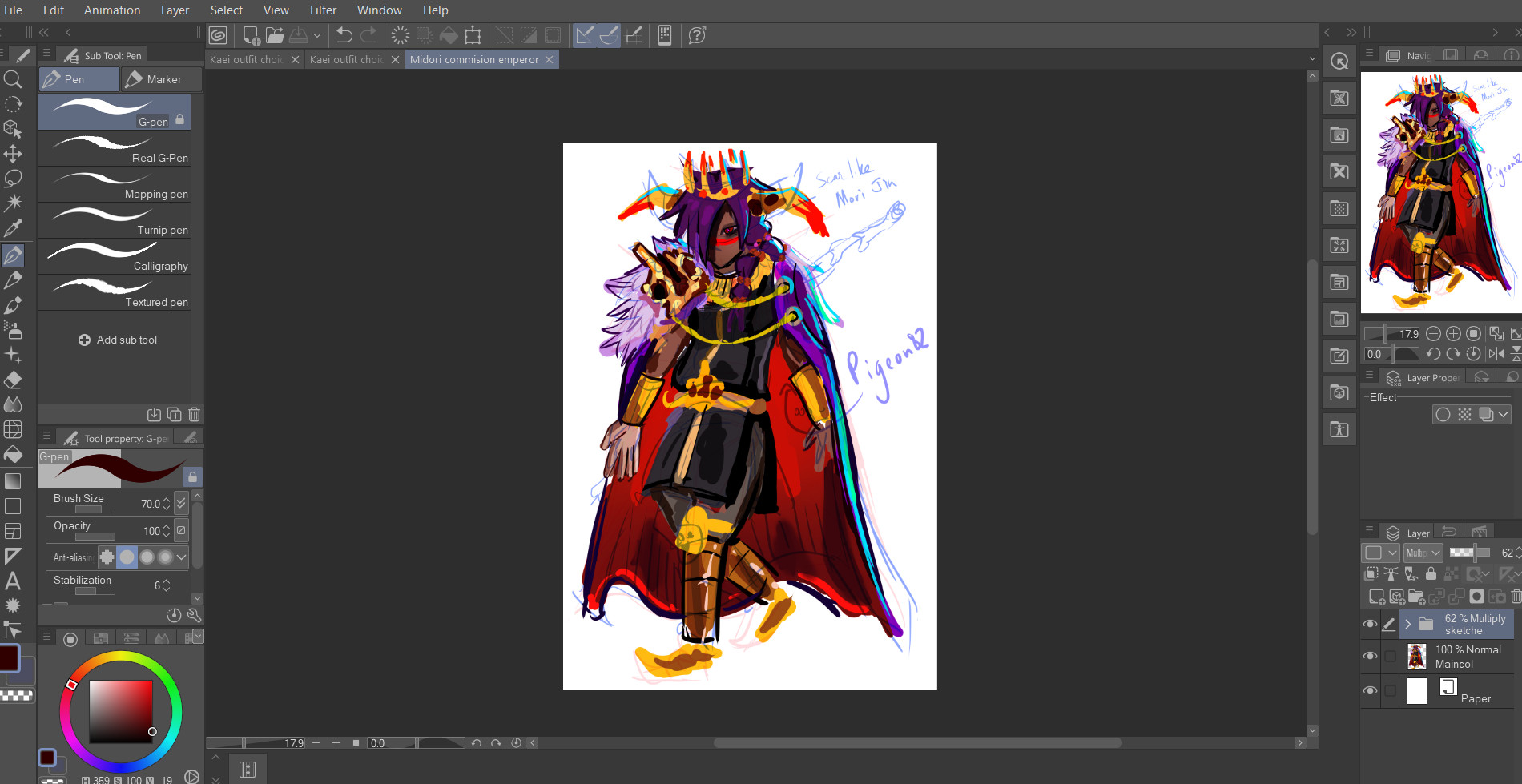This screenshot has width=1522, height=784.
Task: Click the layer opacity slider
Action: tap(1469, 553)
